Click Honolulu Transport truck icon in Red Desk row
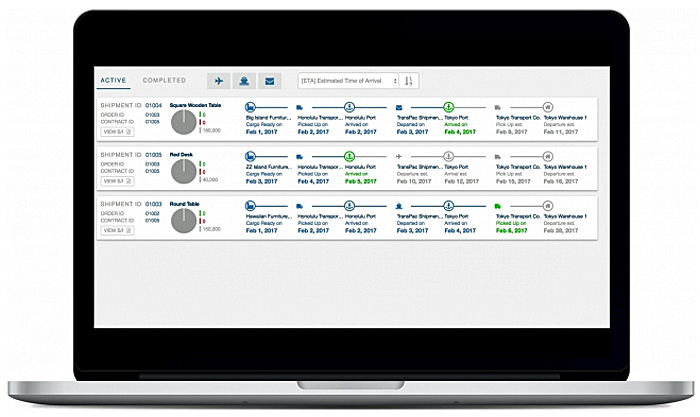The image size is (700, 417). pos(300,157)
